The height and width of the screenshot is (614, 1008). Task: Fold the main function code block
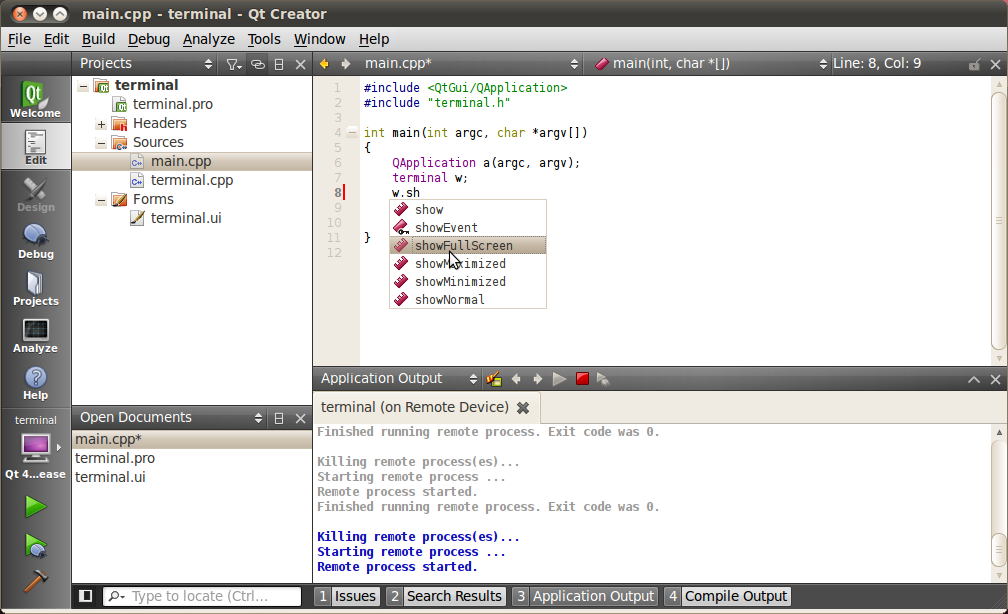[352, 133]
